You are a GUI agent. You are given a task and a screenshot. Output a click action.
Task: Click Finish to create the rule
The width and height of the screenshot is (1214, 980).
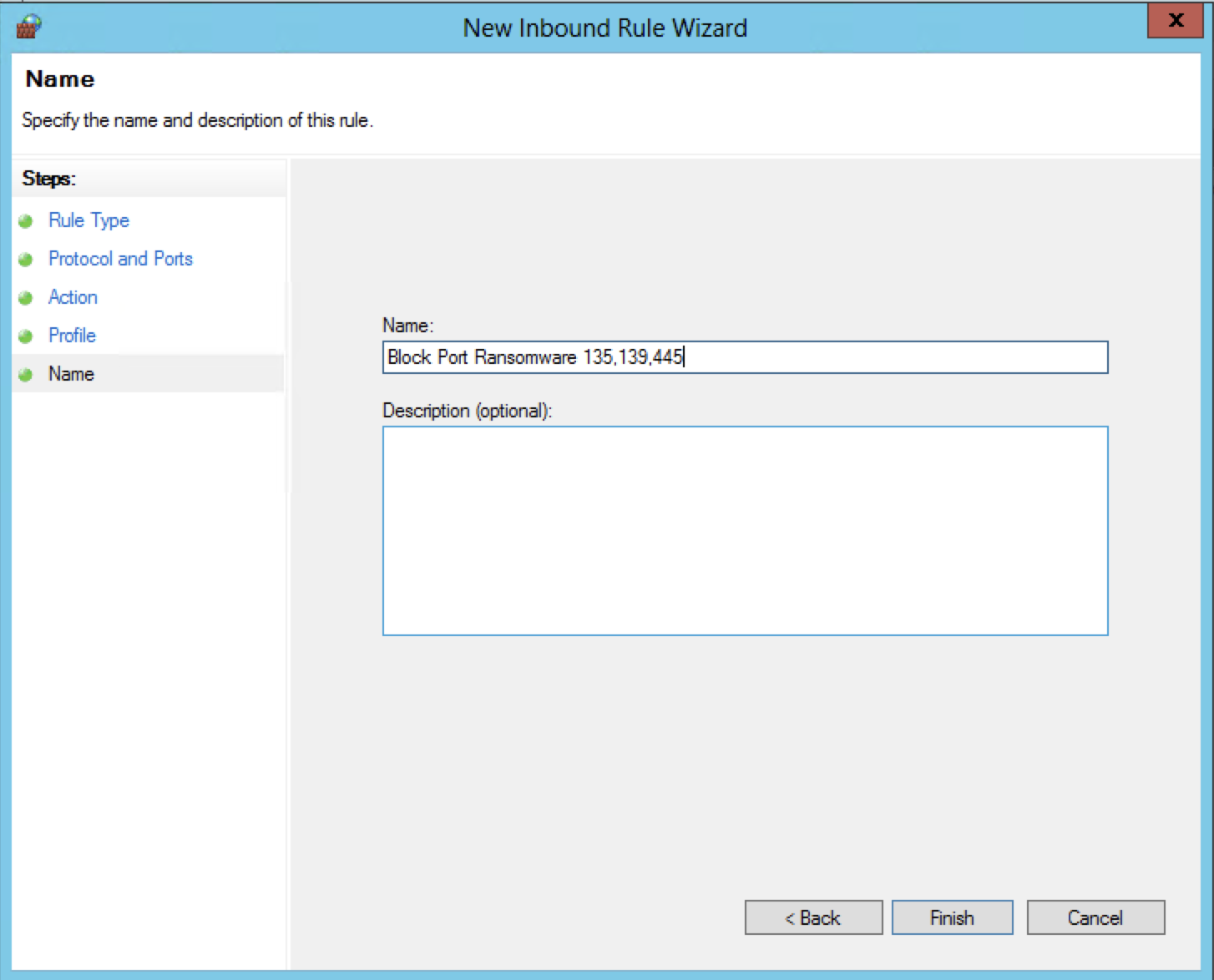point(952,917)
